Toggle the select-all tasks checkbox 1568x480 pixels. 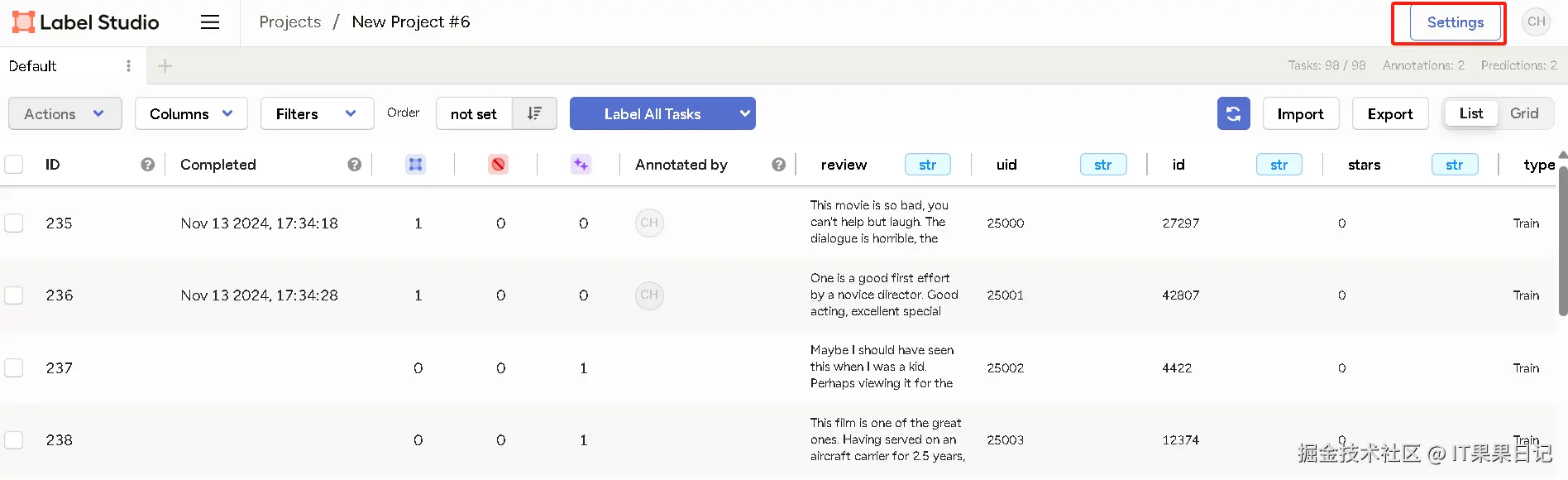pos(14,164)
